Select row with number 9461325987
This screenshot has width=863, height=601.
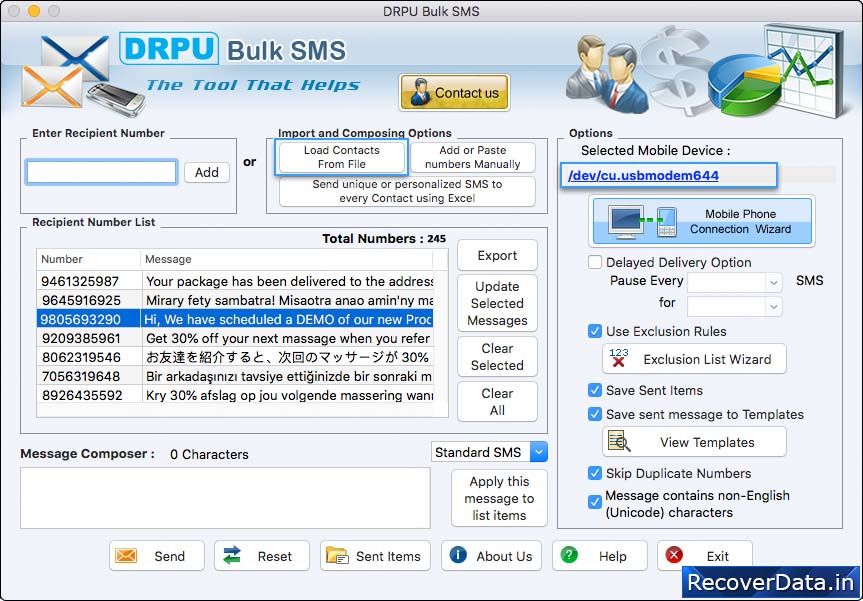235,281
